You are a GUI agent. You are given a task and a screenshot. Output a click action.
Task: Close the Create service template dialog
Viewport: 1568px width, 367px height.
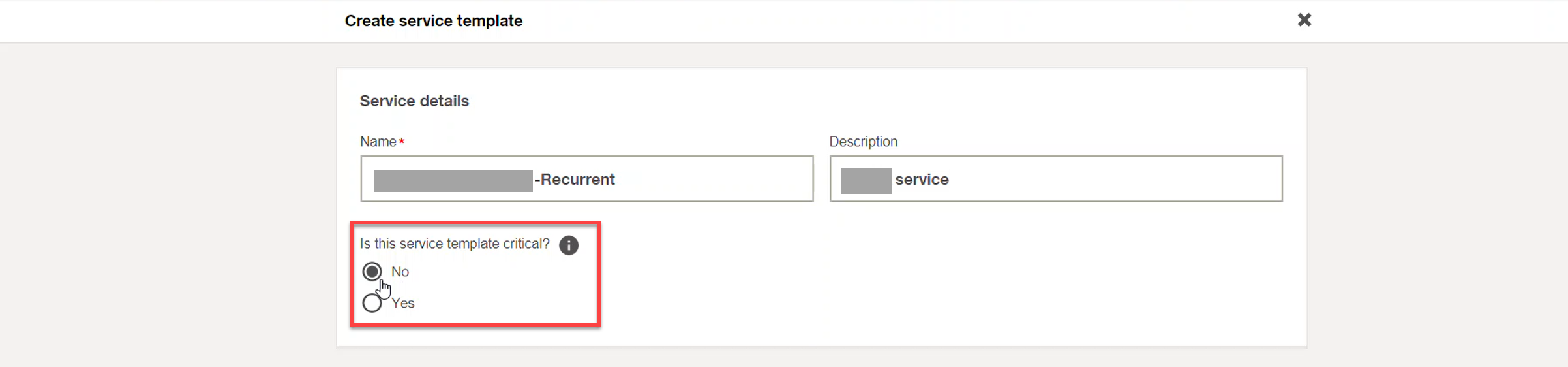click(x=1304, y=20)
